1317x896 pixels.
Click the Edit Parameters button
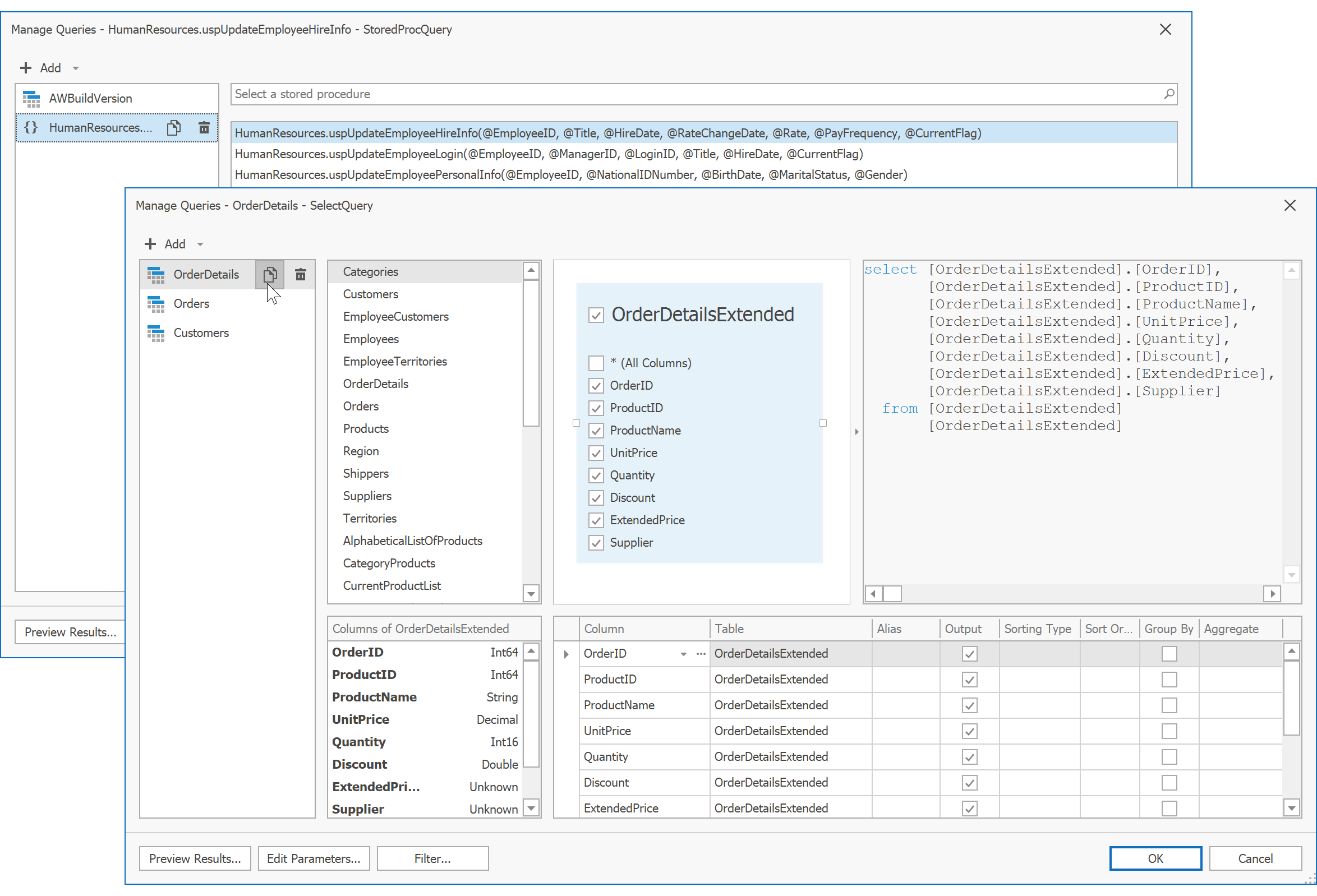click(x=314, y=858)
